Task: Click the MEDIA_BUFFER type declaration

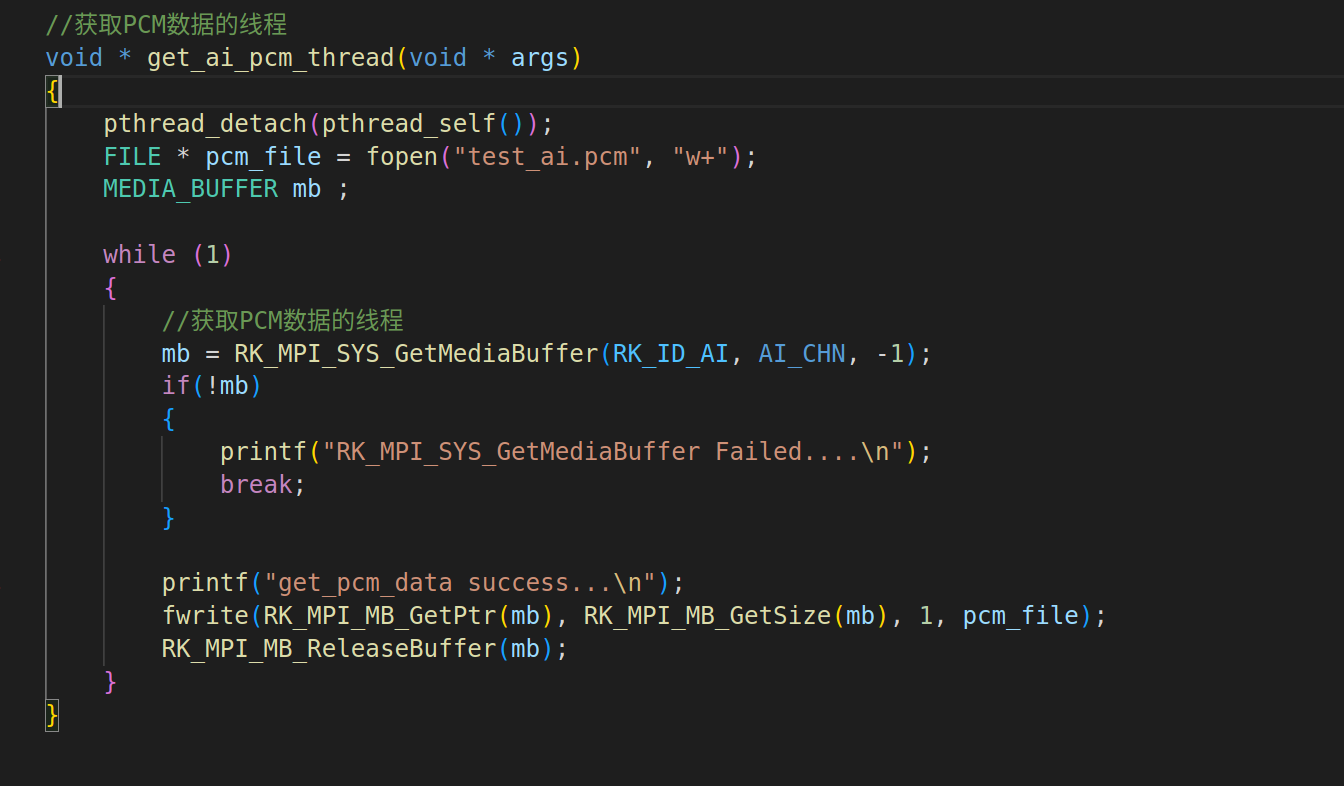Action: pos(190,188)
